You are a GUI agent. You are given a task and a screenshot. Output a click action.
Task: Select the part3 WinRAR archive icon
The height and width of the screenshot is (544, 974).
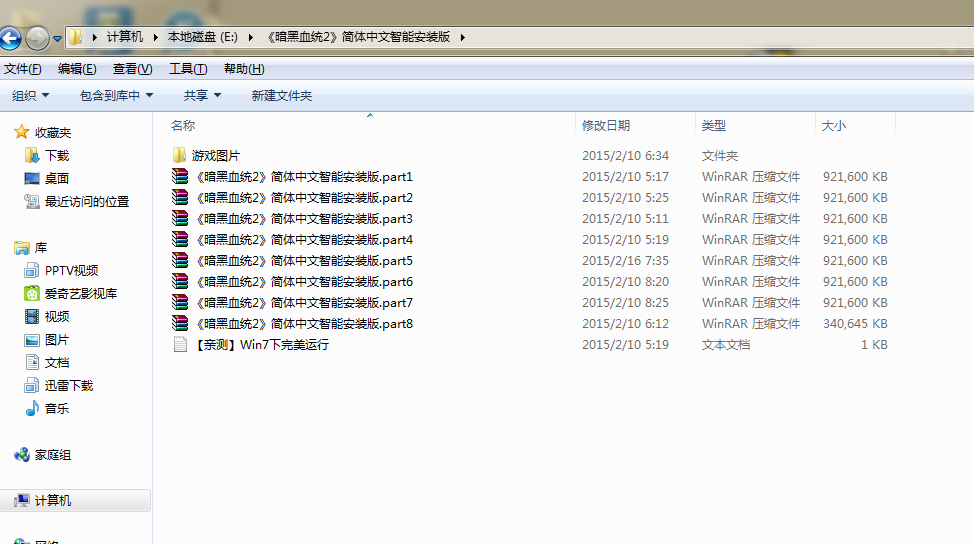[x=180, y=219]
